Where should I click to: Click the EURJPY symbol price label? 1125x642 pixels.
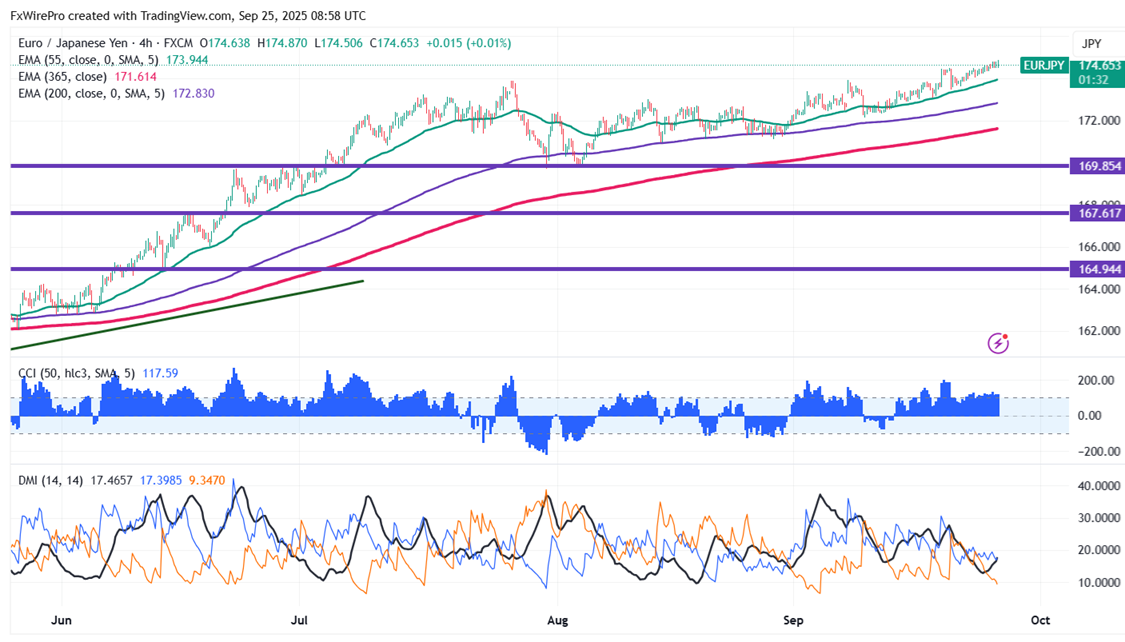coord(1044,65)
